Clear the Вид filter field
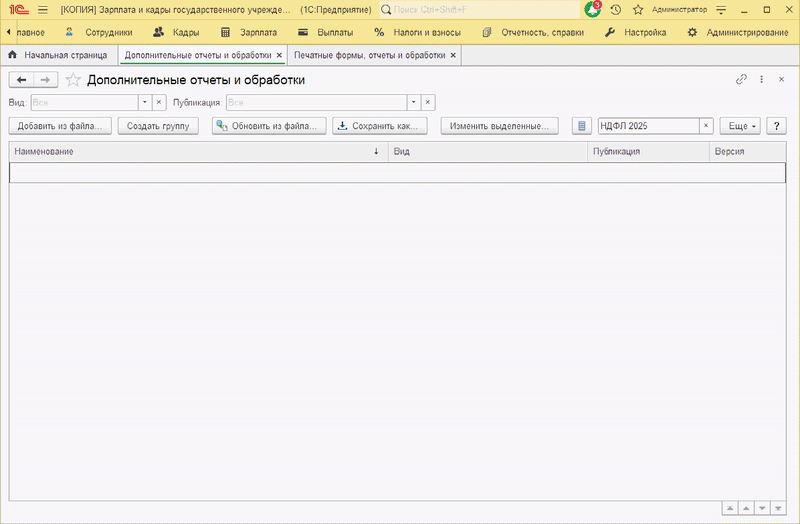Viewport: 800px width, 524px height. tap(159, 103)
